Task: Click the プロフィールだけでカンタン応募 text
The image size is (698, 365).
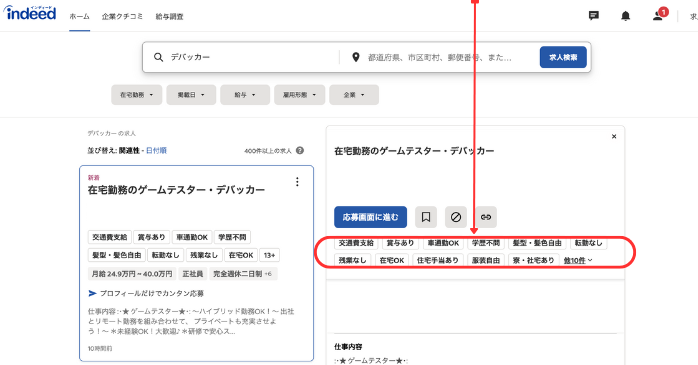Action: (152, 293)
